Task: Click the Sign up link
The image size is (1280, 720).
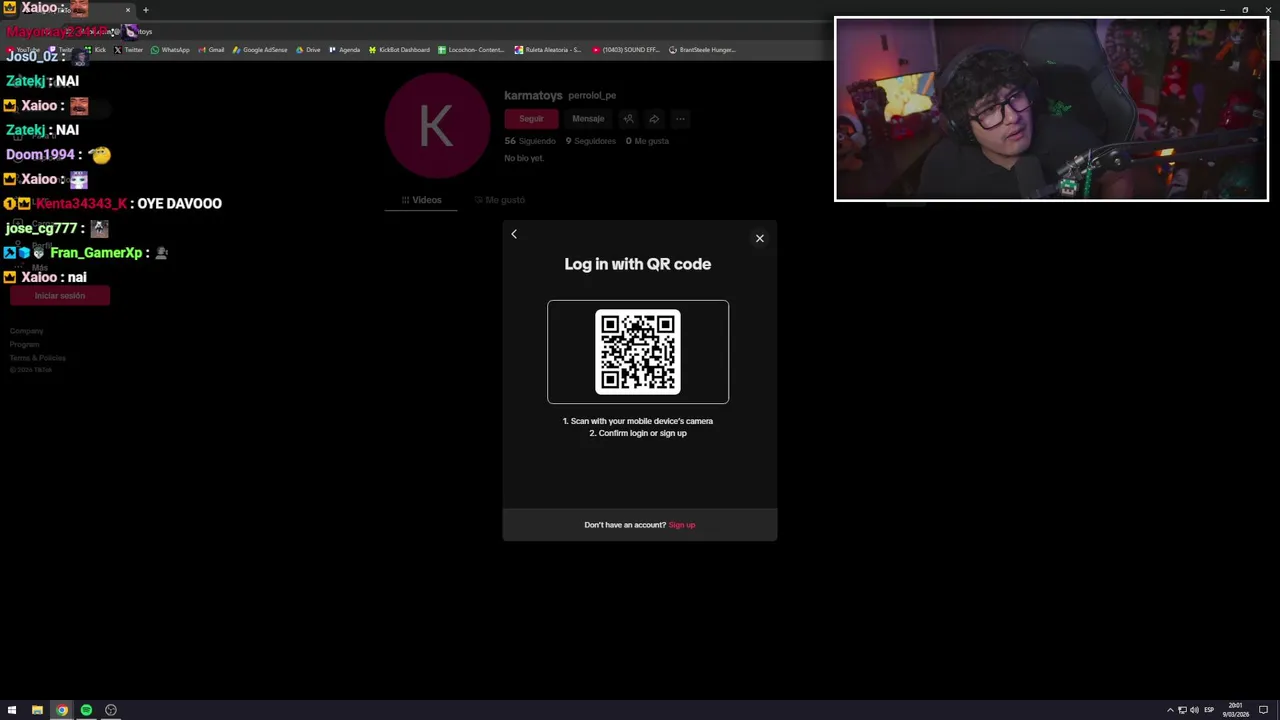Action: (682, 525)
